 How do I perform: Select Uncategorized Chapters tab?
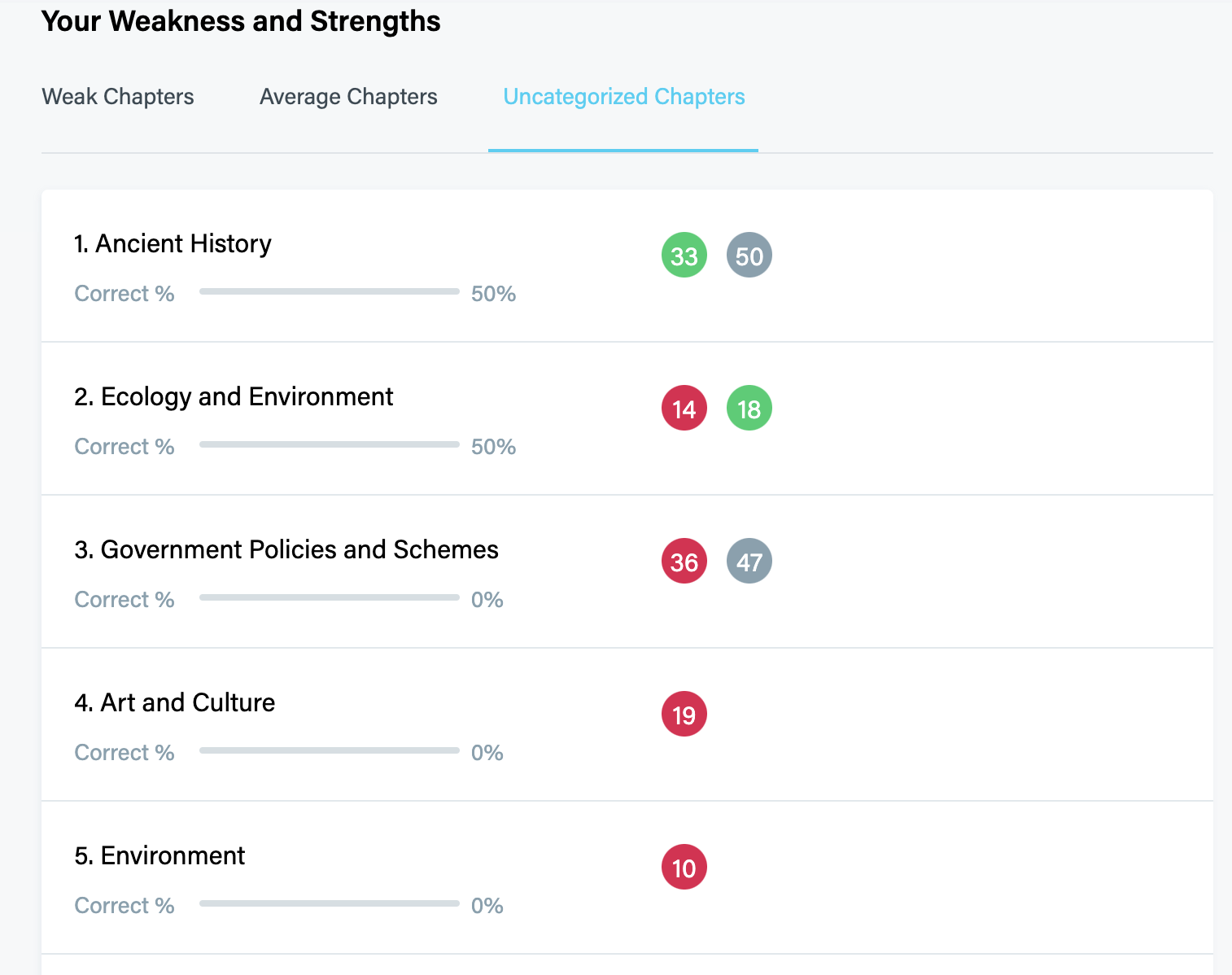click(624, 97)
